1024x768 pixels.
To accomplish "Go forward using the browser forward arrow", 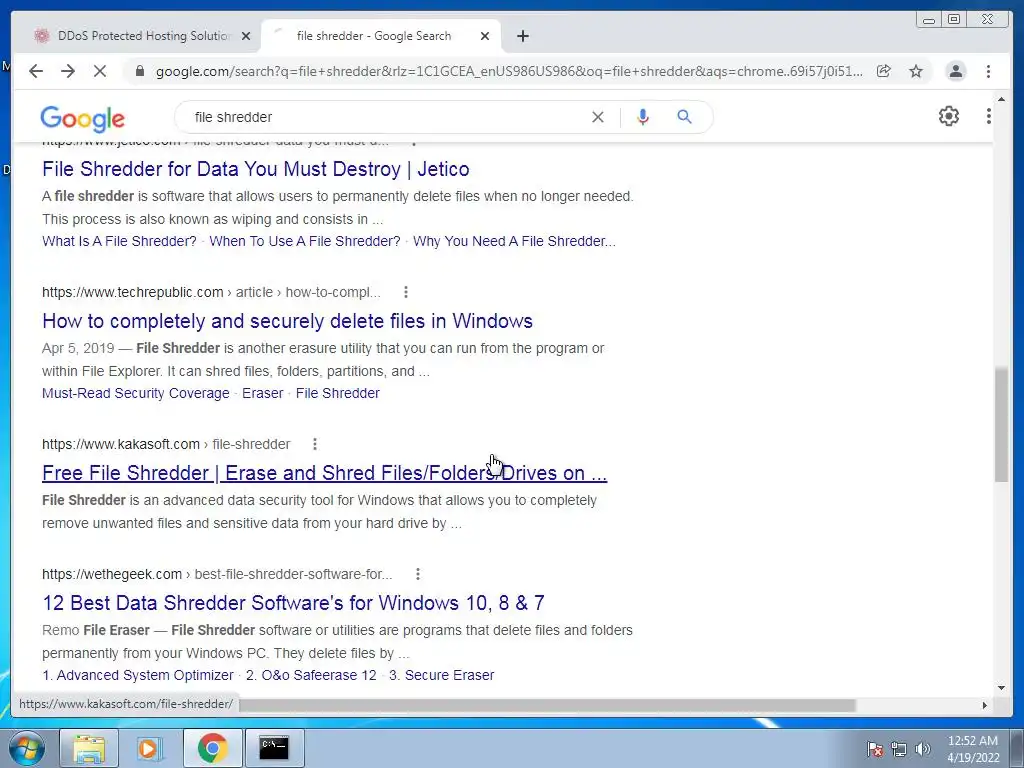I will click(x=68, y=71).
